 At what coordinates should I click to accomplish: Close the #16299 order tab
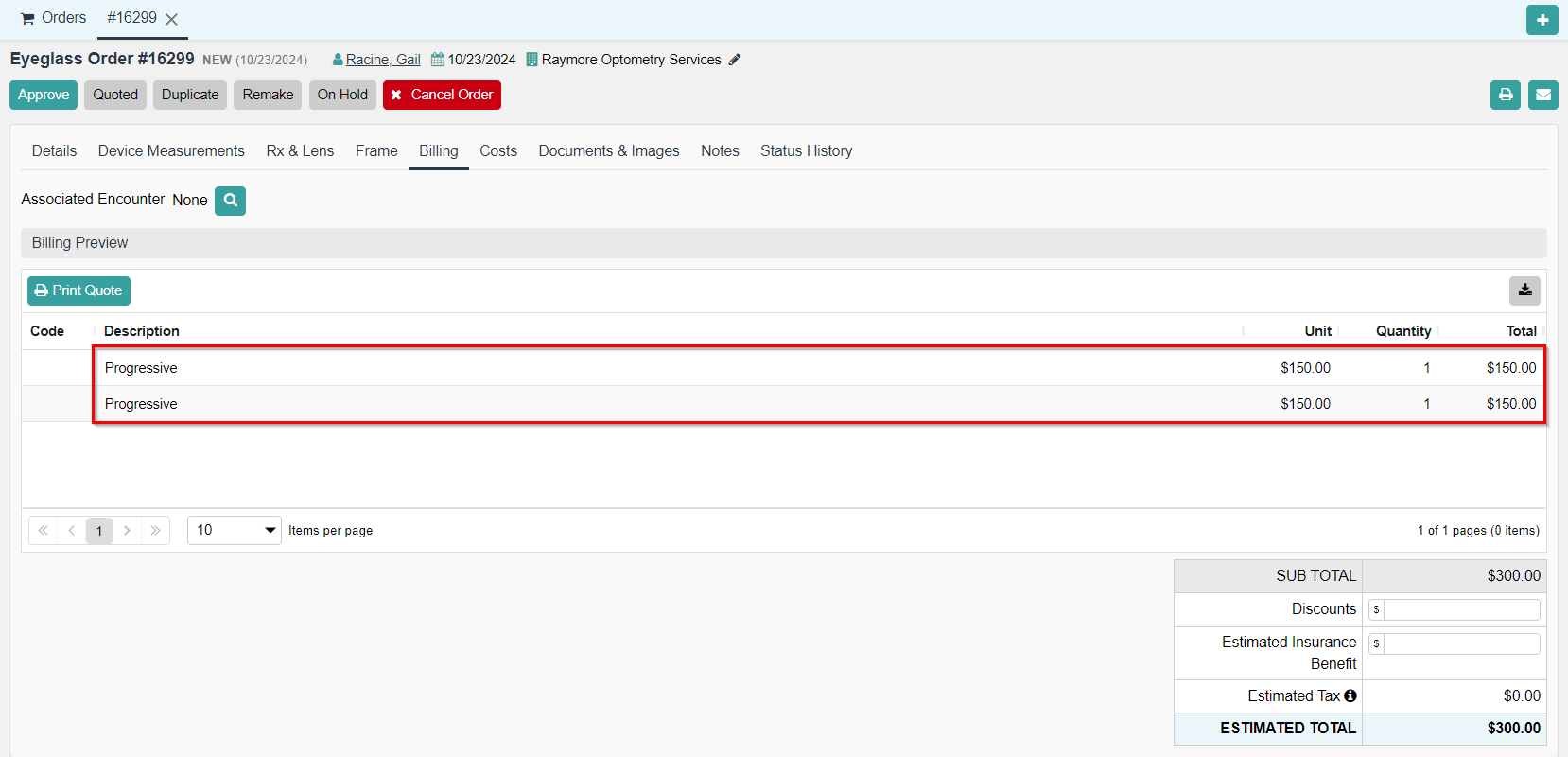click(x=171, y=20)
